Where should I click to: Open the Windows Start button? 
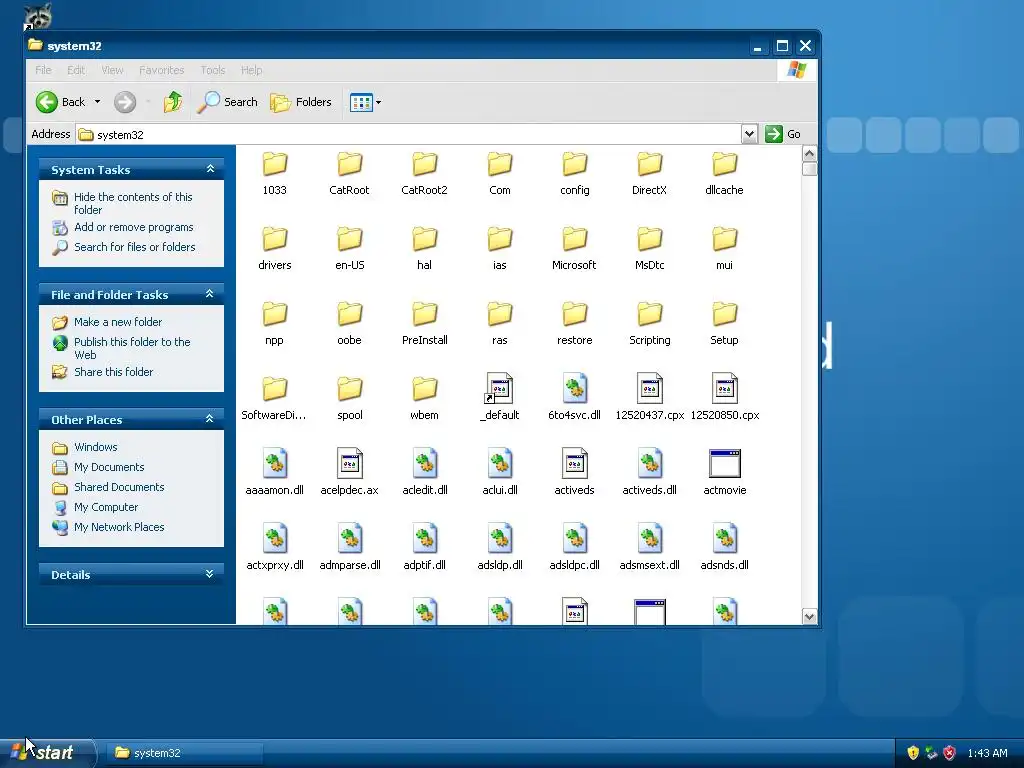(x=47, y=753)
